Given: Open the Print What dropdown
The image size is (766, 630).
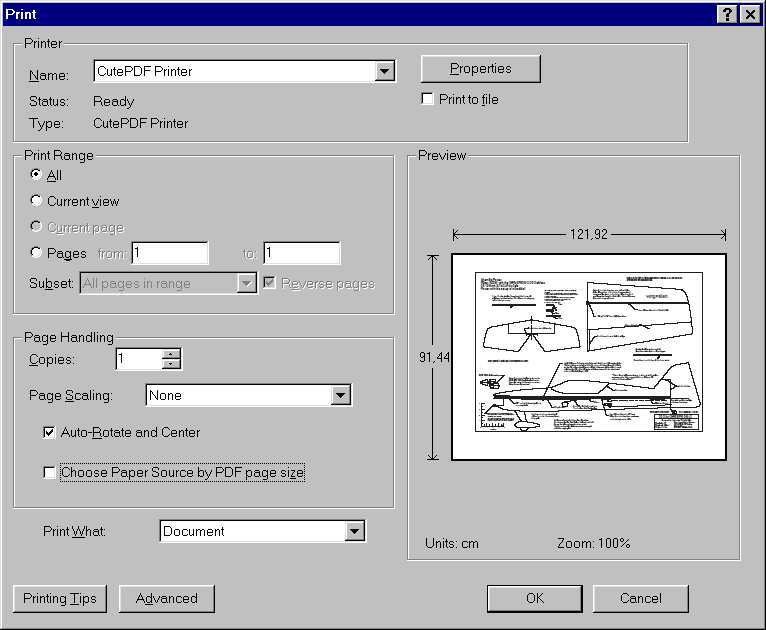Looking at the screenshot, I should (x=355, y=531).
